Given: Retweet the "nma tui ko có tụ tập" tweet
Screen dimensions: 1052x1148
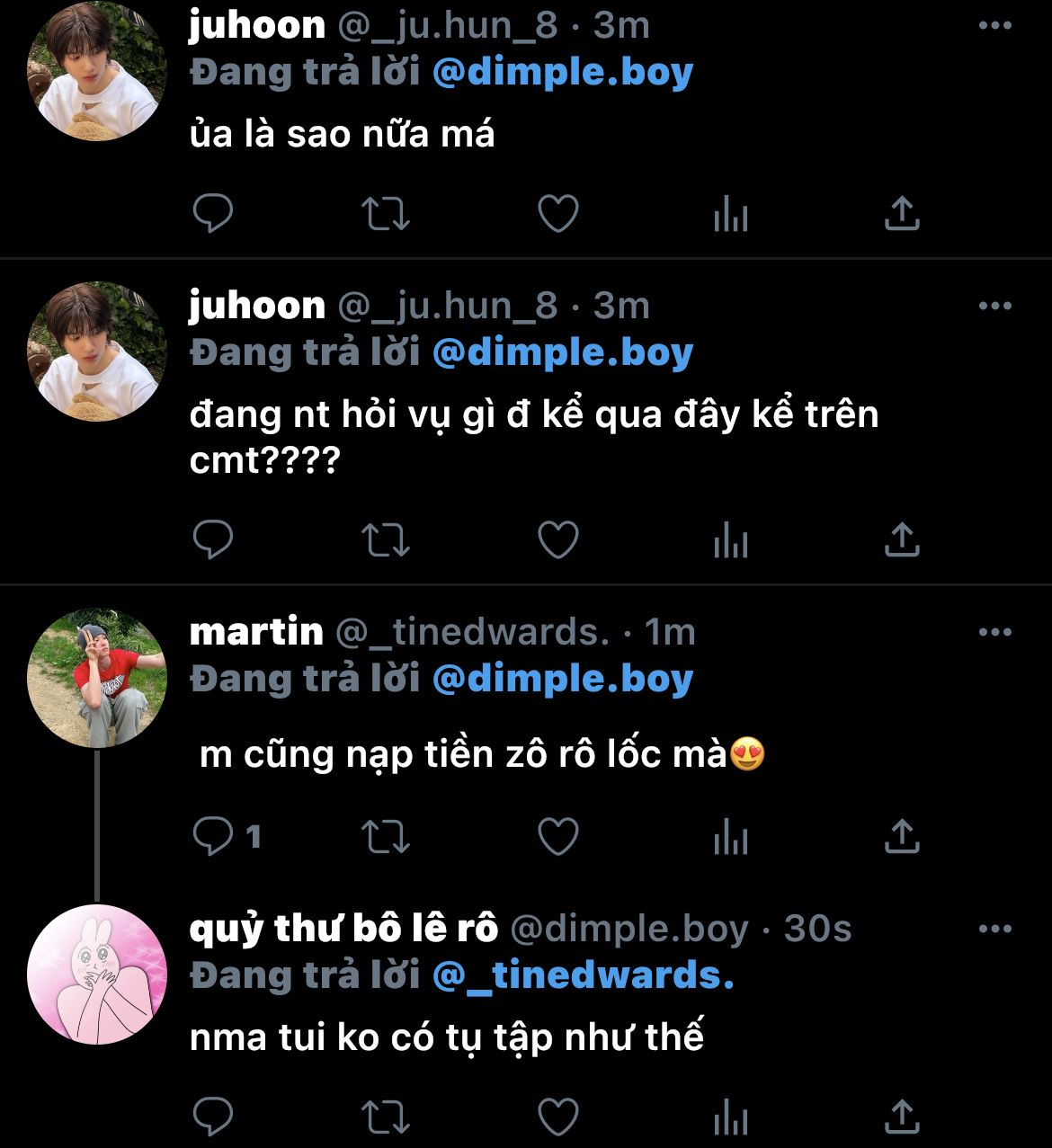Looking at the screenshot, I should click(385, 1117).
